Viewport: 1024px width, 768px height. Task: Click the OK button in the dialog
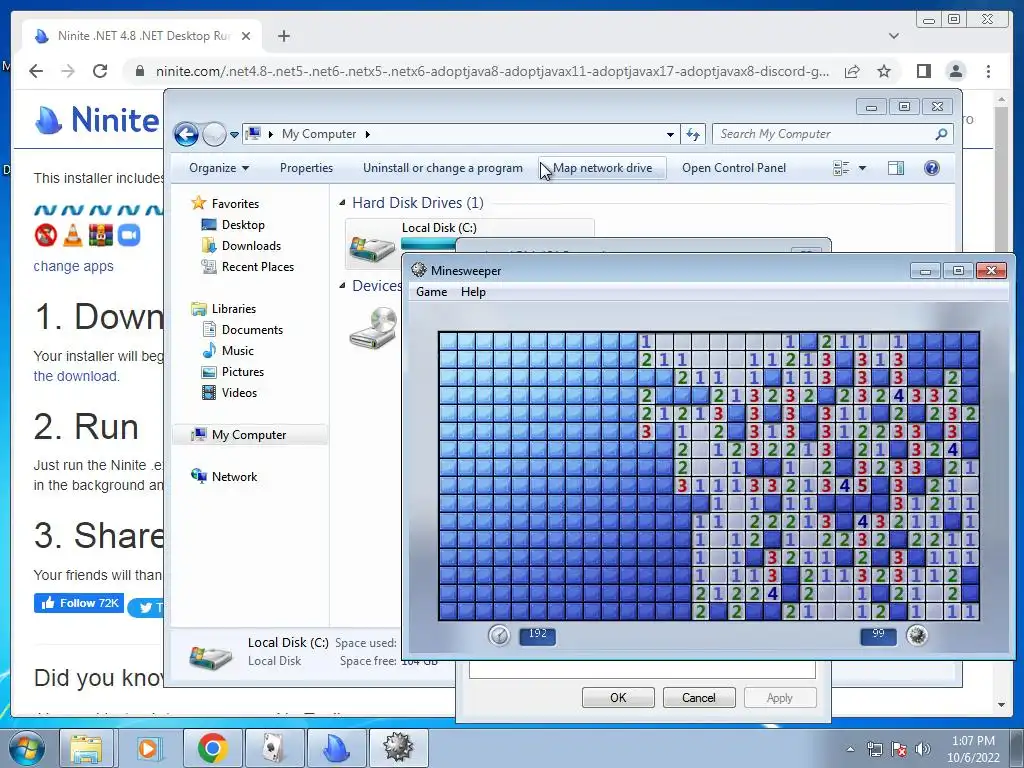(618, 697)
